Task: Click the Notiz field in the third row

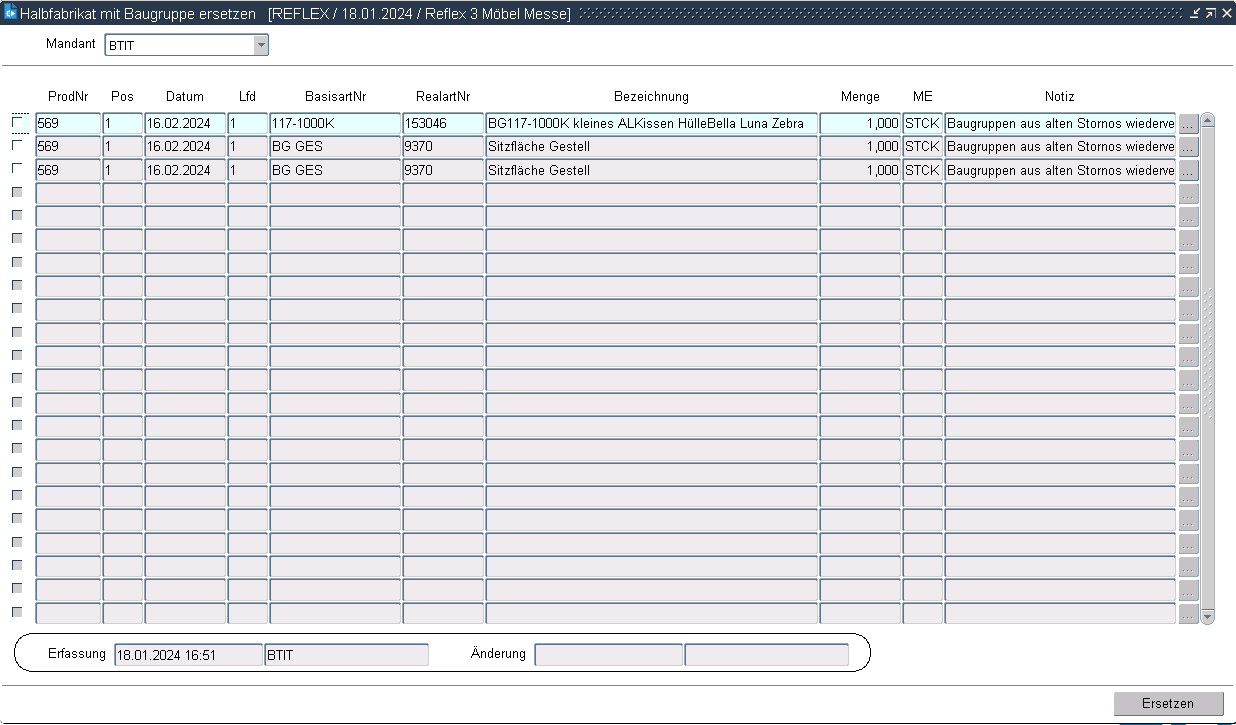Action: click(x=1060, y=171)
